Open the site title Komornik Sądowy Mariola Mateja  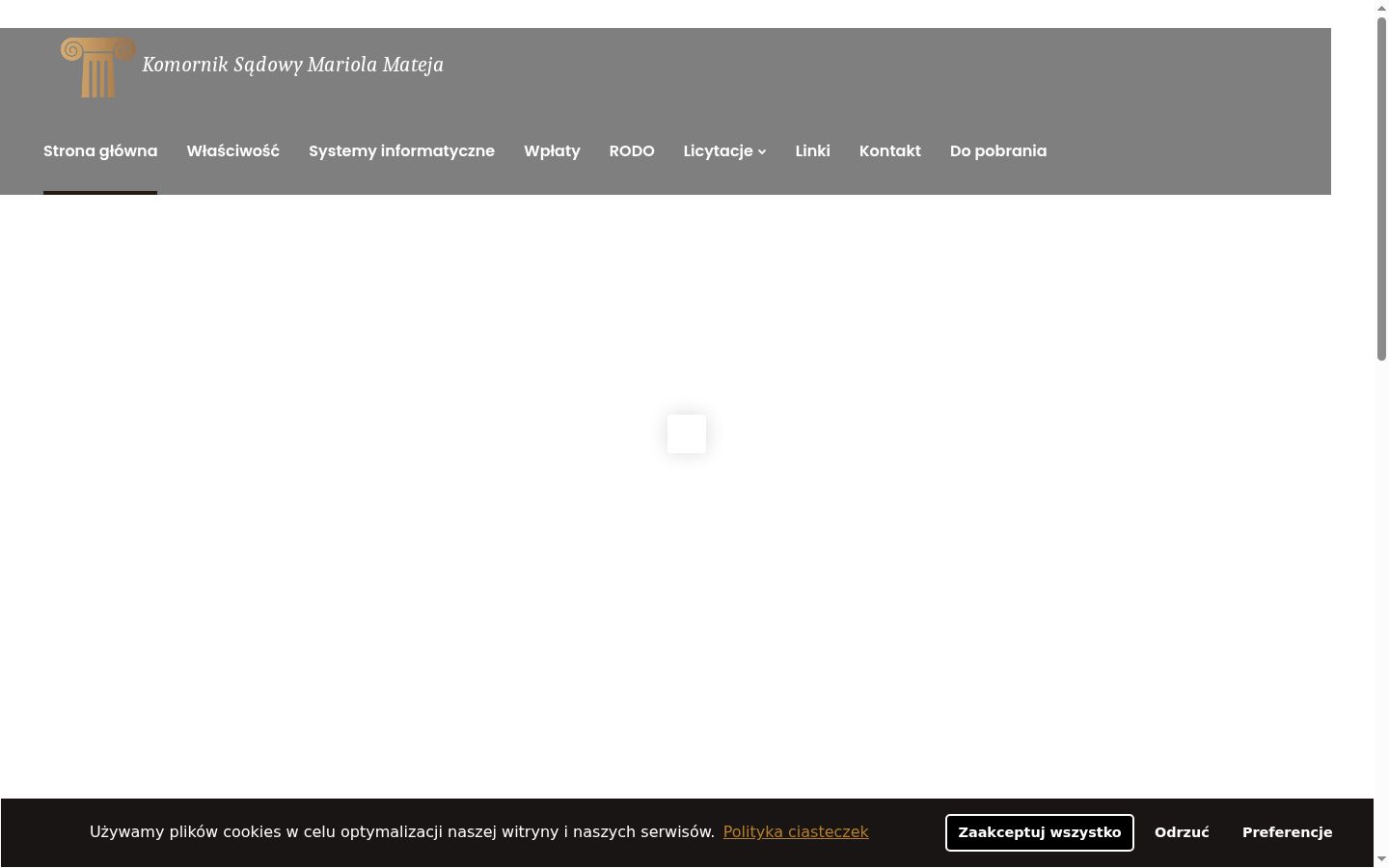(292, 65)
